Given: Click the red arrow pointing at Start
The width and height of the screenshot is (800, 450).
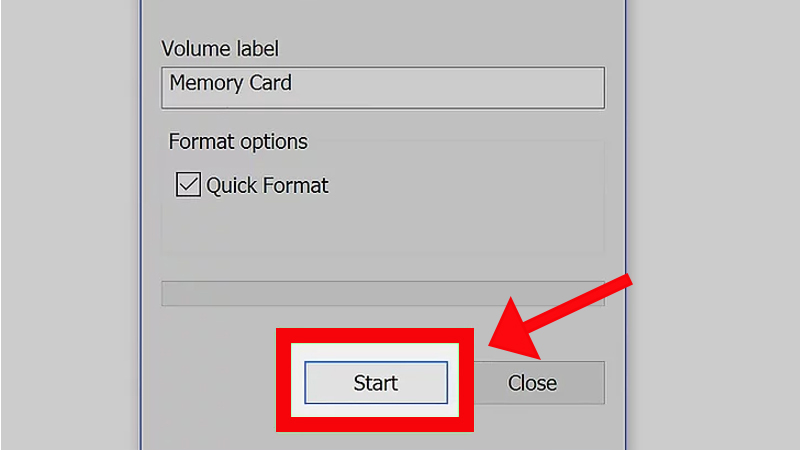Looking at the screenshot, I should click(x=560, y=320).
